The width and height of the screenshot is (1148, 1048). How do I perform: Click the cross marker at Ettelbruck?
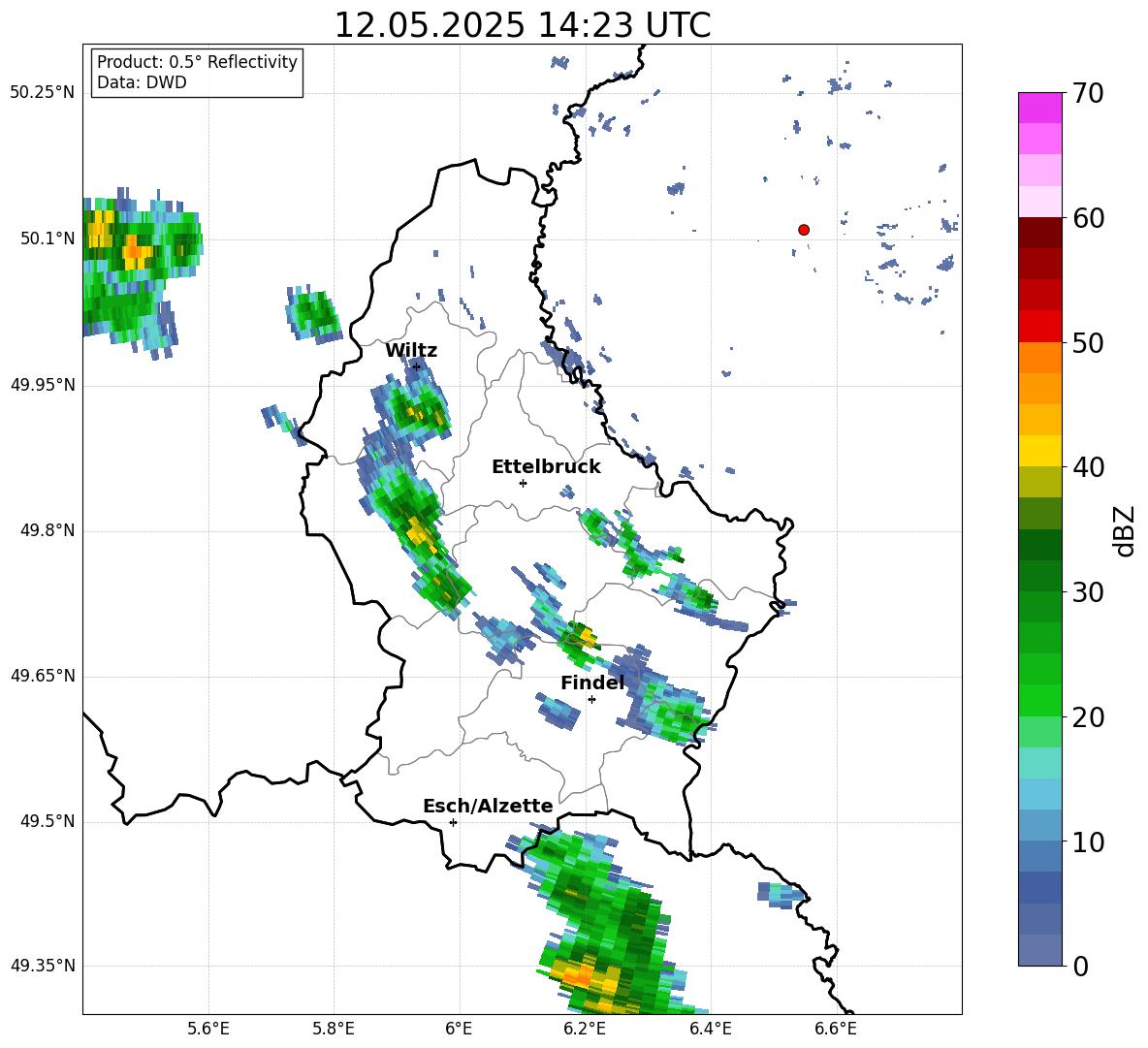coord(523,483)
